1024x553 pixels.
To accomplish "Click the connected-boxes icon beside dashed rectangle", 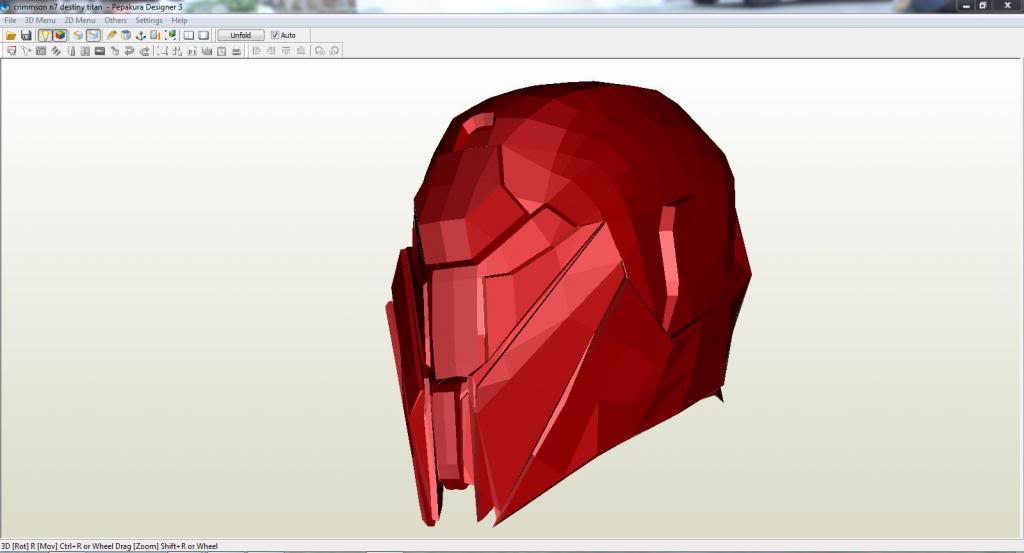I will (x=176, y=51).
